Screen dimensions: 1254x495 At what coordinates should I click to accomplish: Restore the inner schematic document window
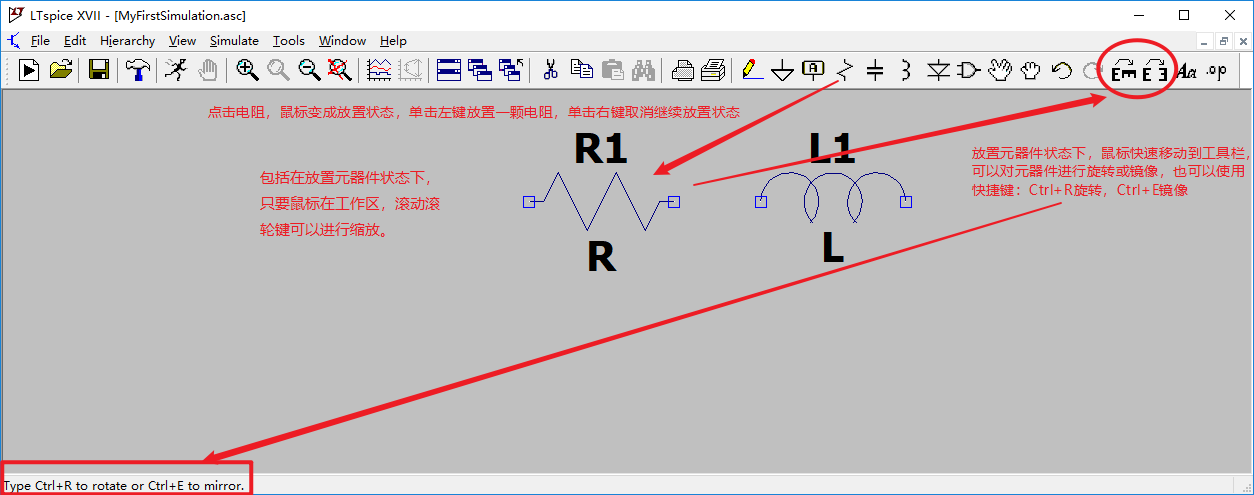pos(1224,41)
